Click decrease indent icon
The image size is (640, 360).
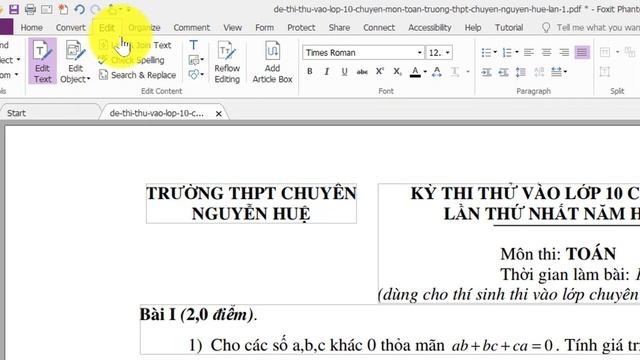click(503, 72)
